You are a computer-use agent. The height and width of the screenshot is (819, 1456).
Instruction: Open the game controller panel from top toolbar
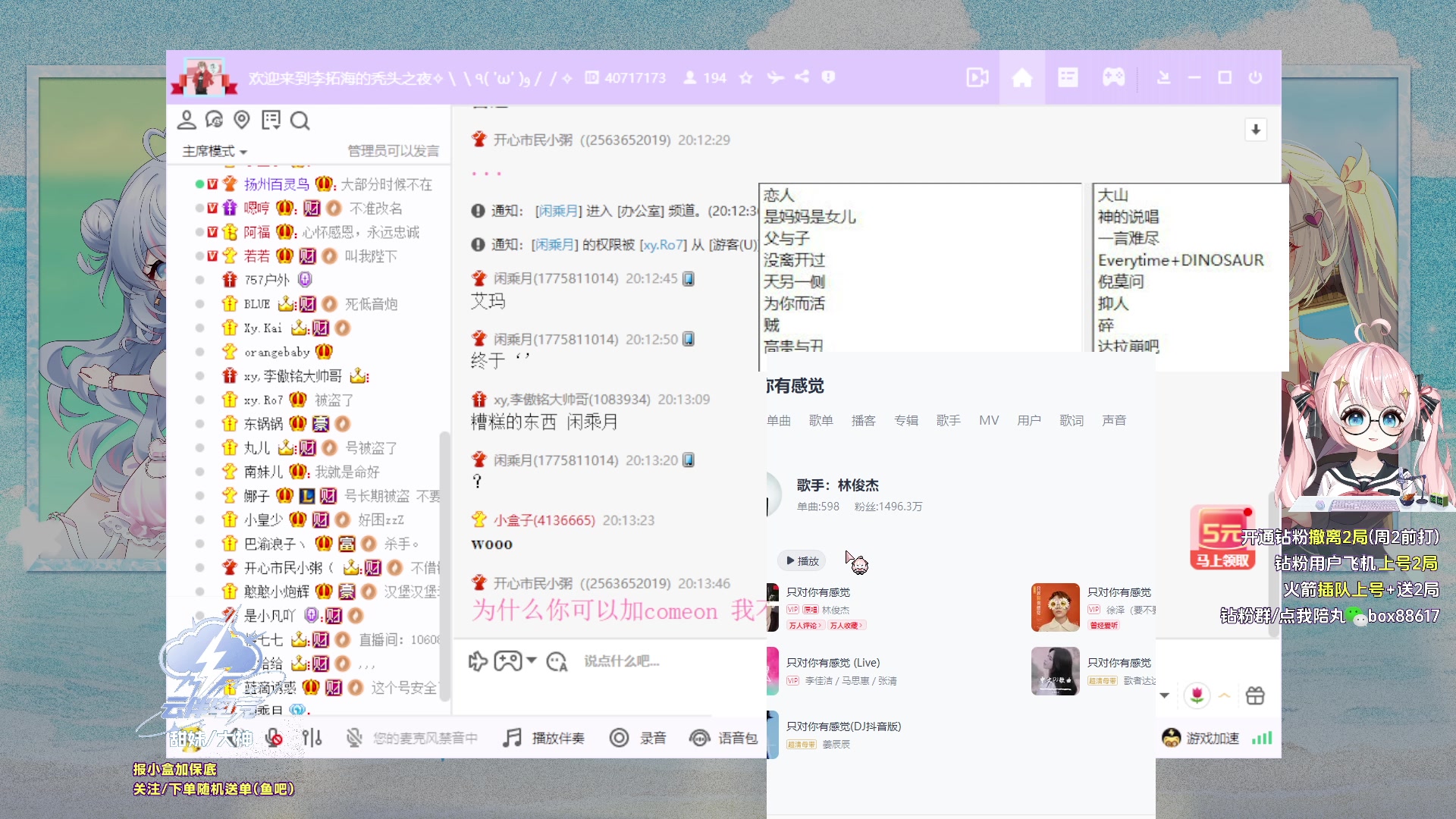pos(1113,77)
